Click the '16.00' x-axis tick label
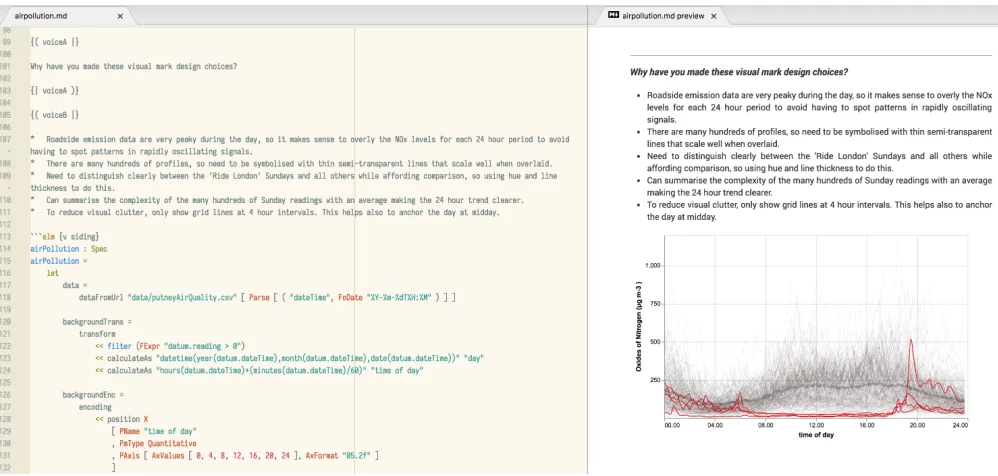This screenshot has height=476, width=998. point(866,425)
